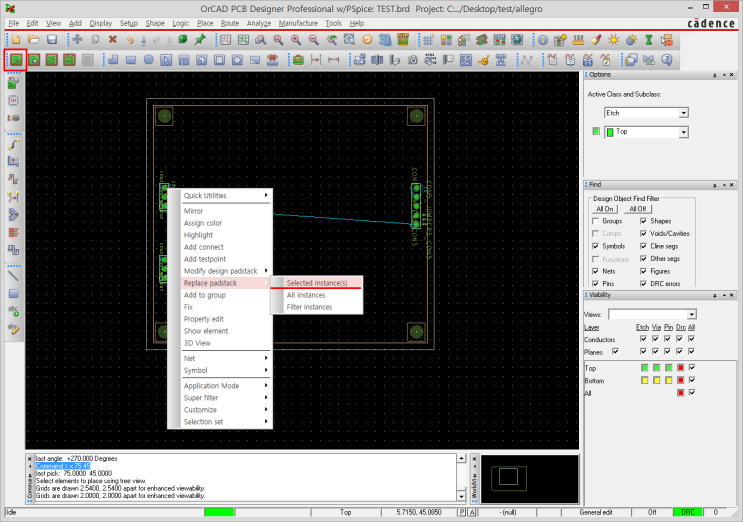Choose Selected instance(s) from the submenu
The height and width of the screenshot is (522, 743).
(x=317, y=283)
